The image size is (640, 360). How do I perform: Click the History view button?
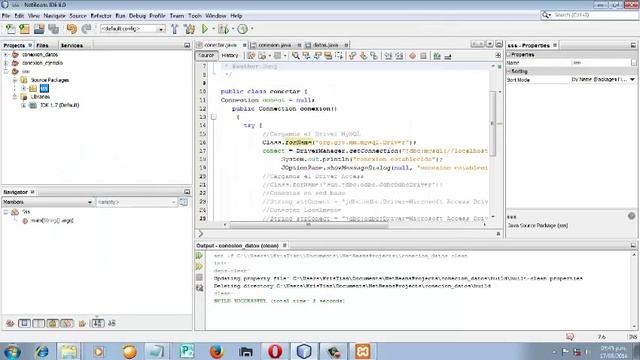(x=230, y=56)
